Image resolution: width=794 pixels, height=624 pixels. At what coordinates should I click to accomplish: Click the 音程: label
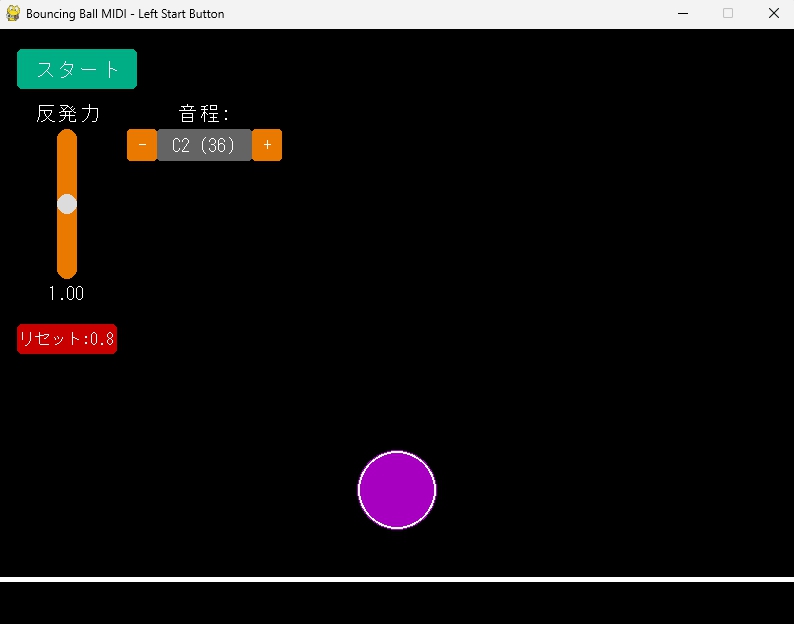click(204, 113)
